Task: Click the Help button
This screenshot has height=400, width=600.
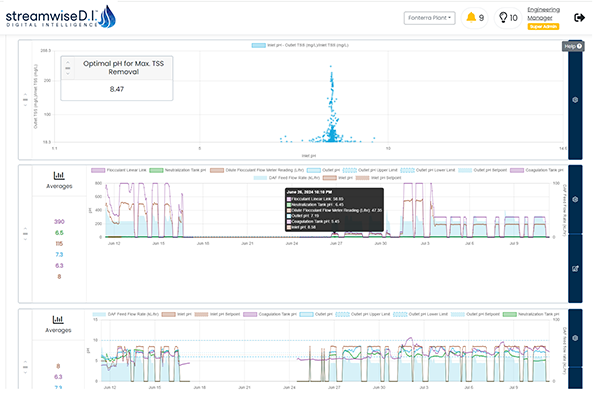Action: [x=572, y=46]
